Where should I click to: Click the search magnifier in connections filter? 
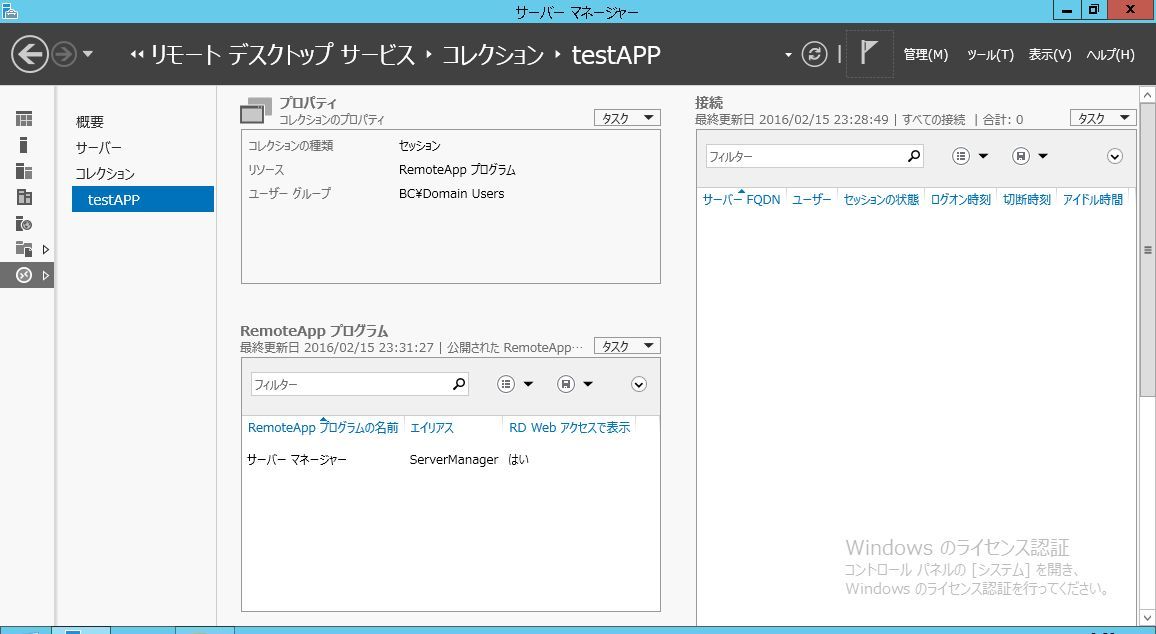(914, 156)
